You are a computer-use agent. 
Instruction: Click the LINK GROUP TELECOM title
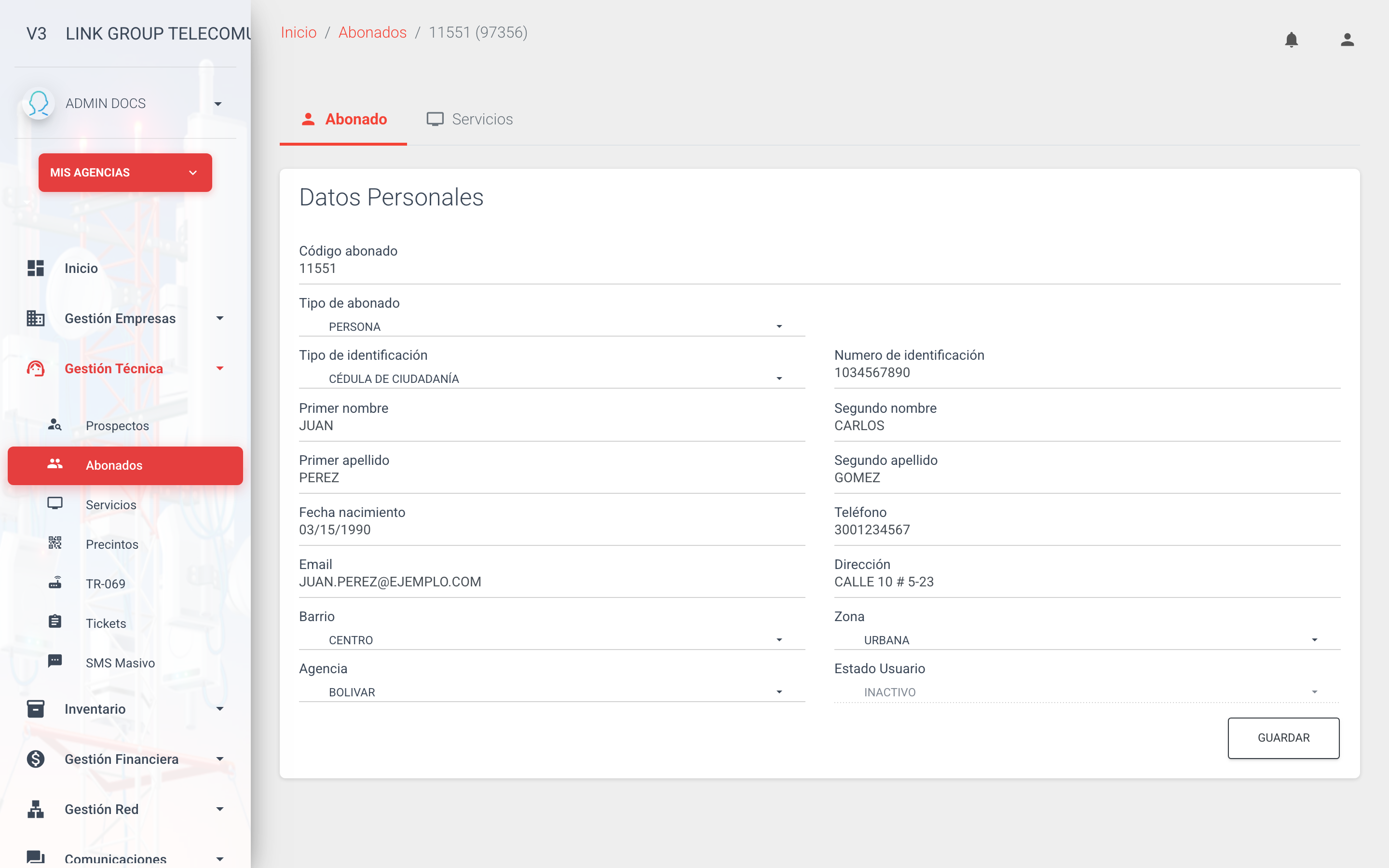158,34
